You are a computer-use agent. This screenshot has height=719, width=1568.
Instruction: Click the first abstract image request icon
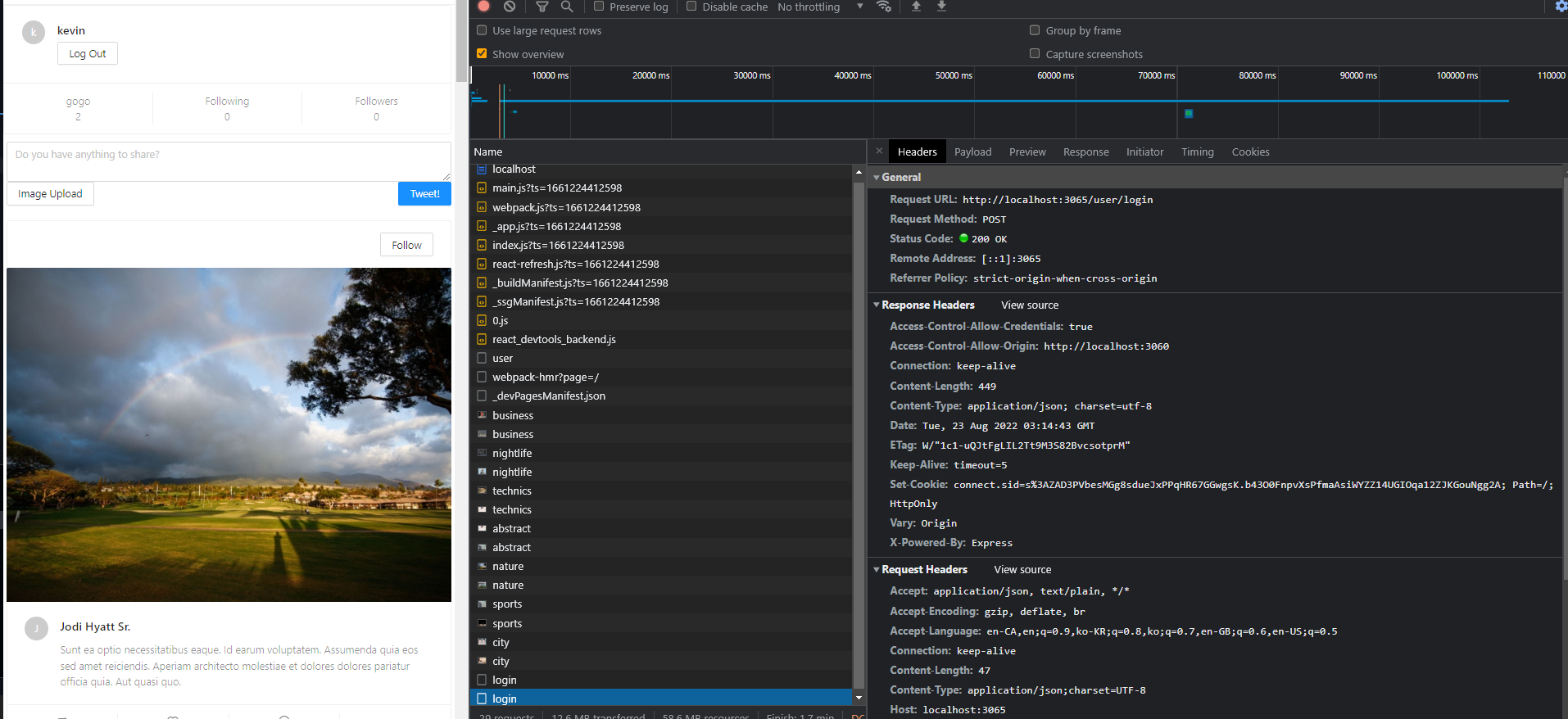pyautogui.click(x=482, y=528)
